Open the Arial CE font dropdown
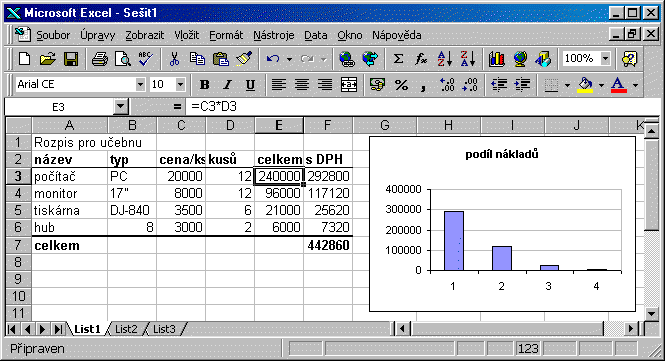665x361 pixels. (x=140, y=85)
